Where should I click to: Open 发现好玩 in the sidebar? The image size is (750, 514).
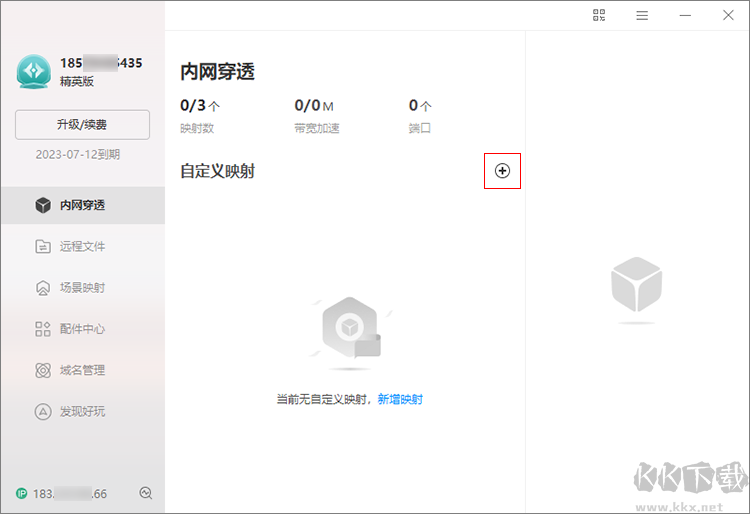82,411
